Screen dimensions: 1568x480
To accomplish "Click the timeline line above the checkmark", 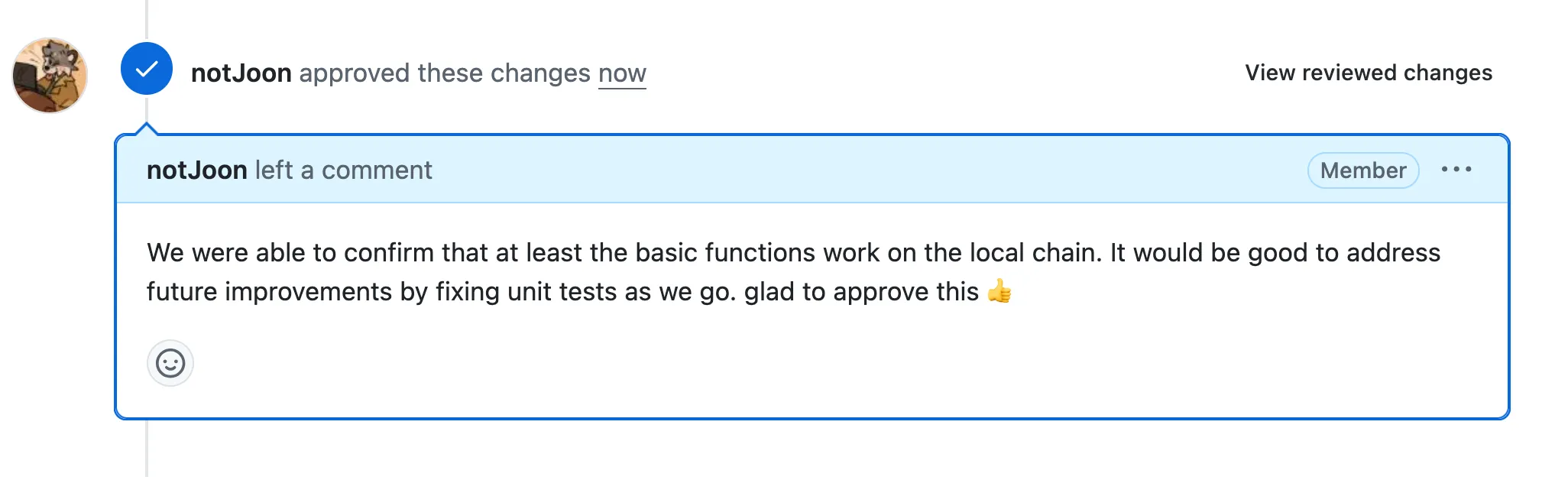I will 147,21.
